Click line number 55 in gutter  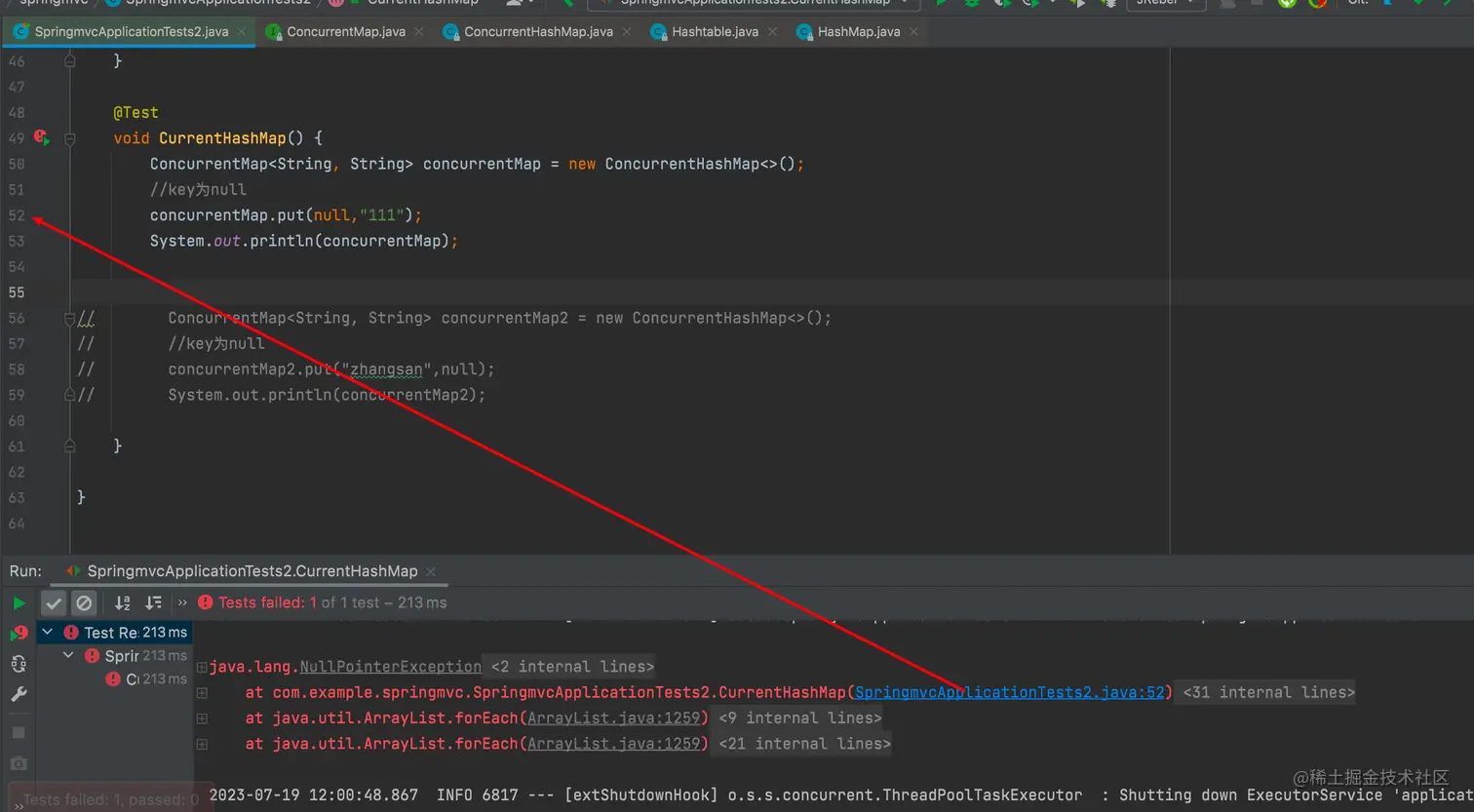17,292
